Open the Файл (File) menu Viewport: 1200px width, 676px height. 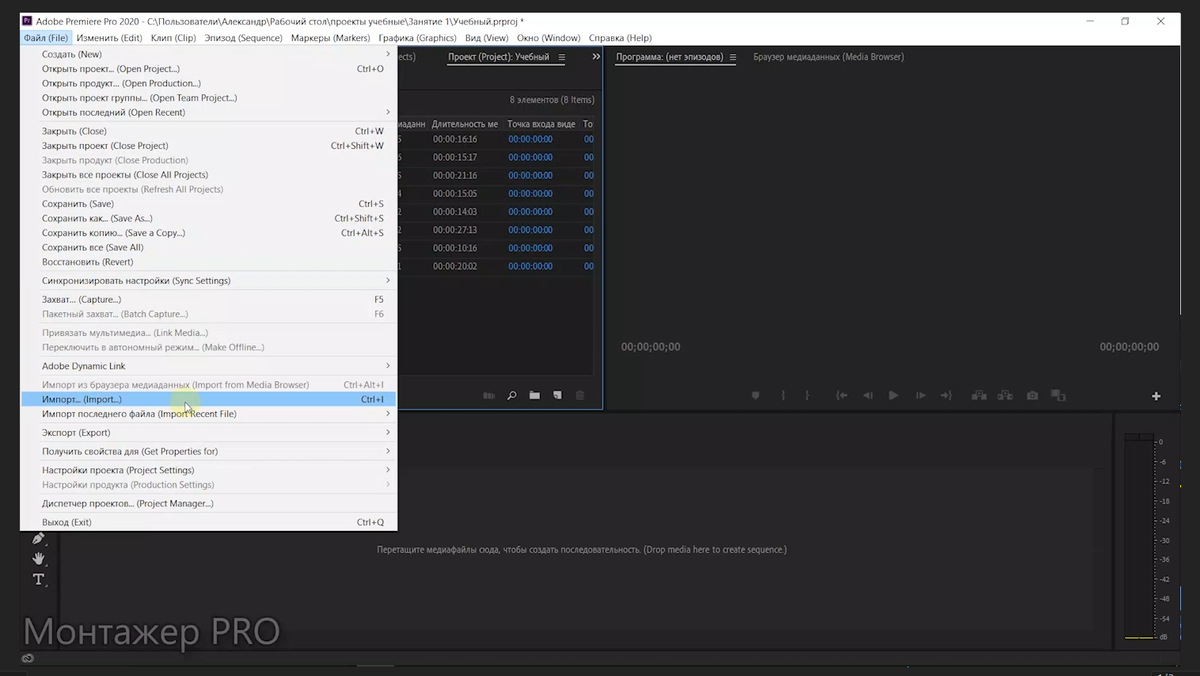click(x=46, y=38)
